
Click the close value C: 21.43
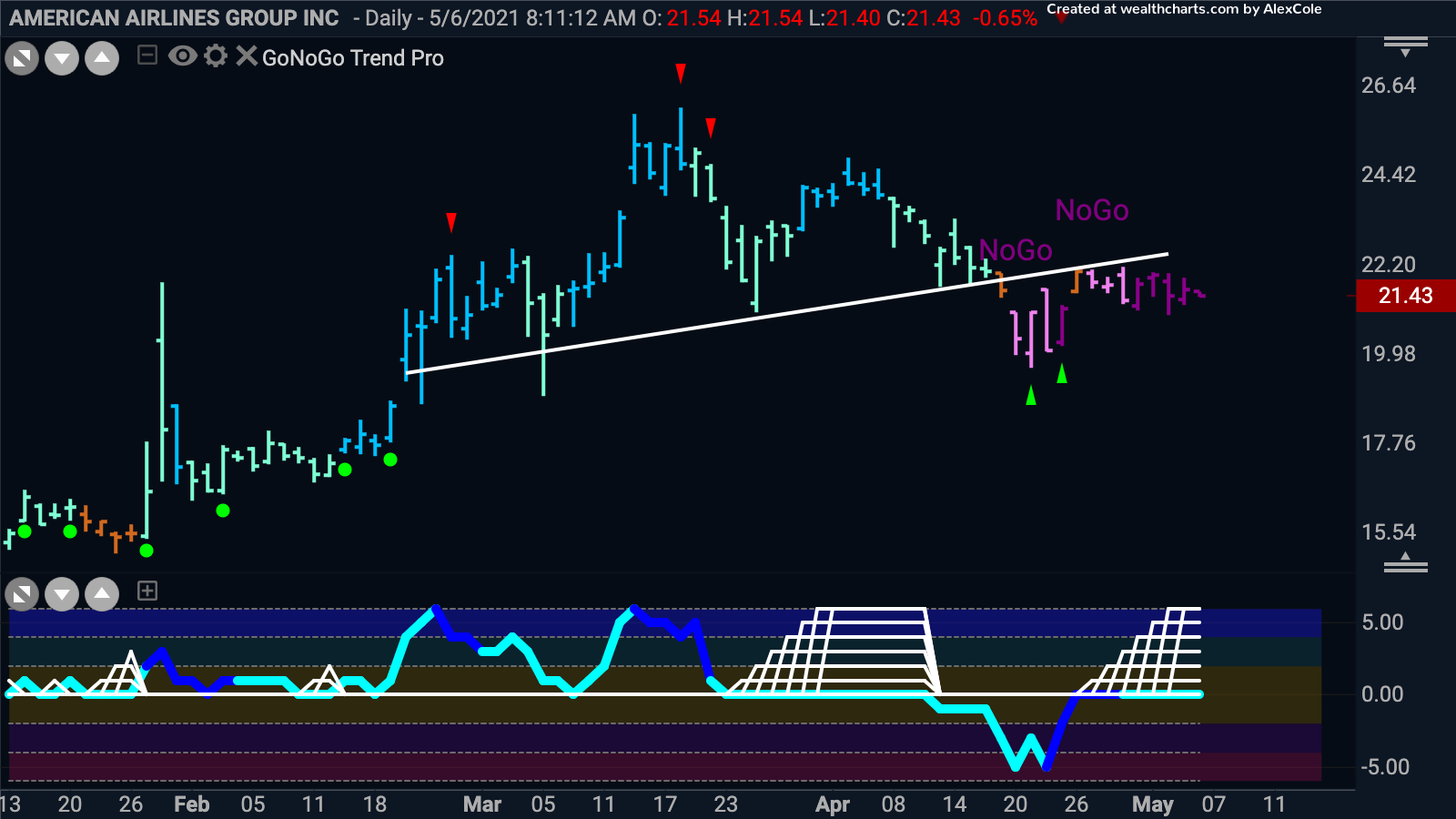coord(924,18)
